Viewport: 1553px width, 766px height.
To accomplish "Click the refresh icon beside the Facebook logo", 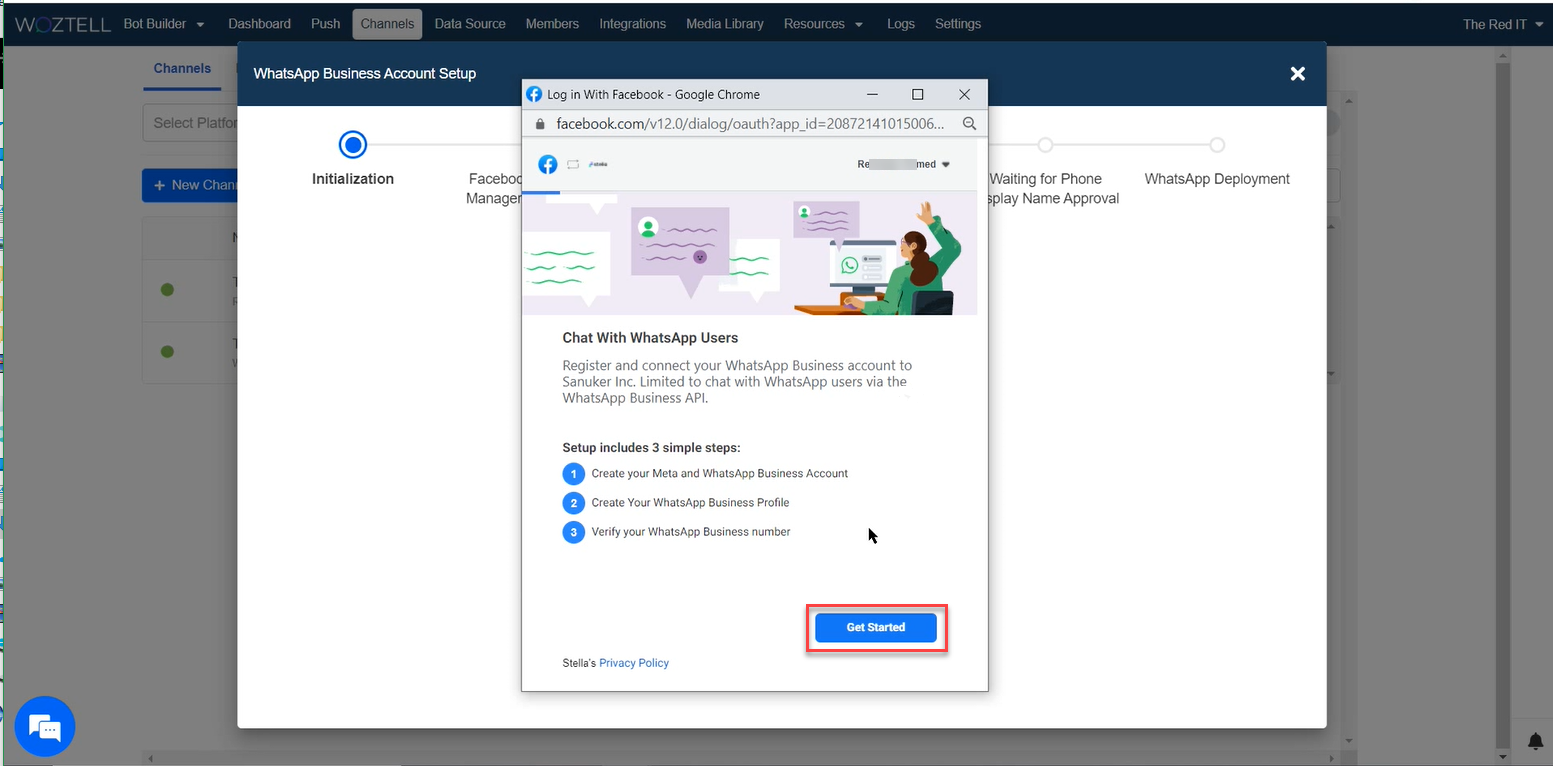I will click(573, 164).
